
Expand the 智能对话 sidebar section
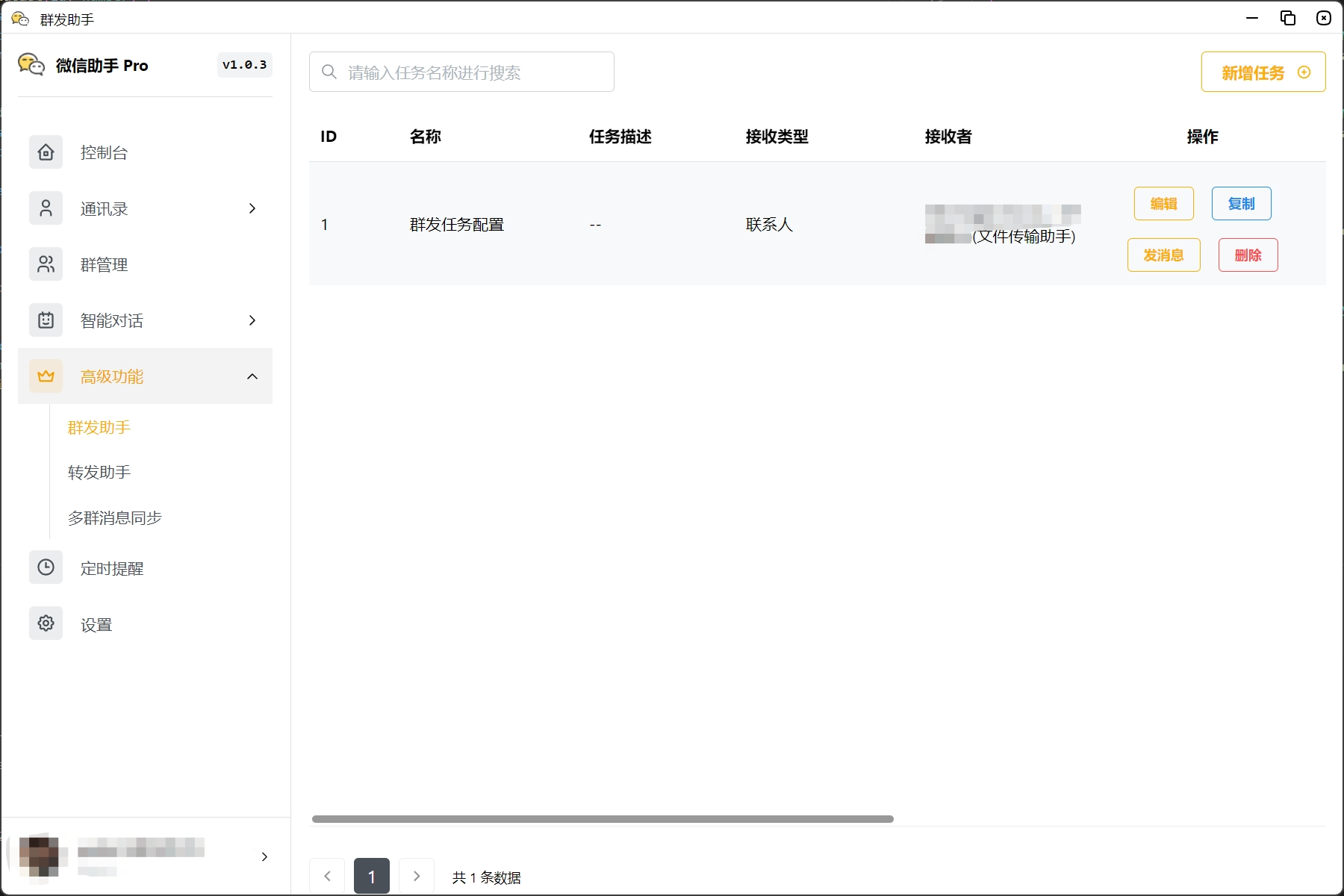pos(252,320)
